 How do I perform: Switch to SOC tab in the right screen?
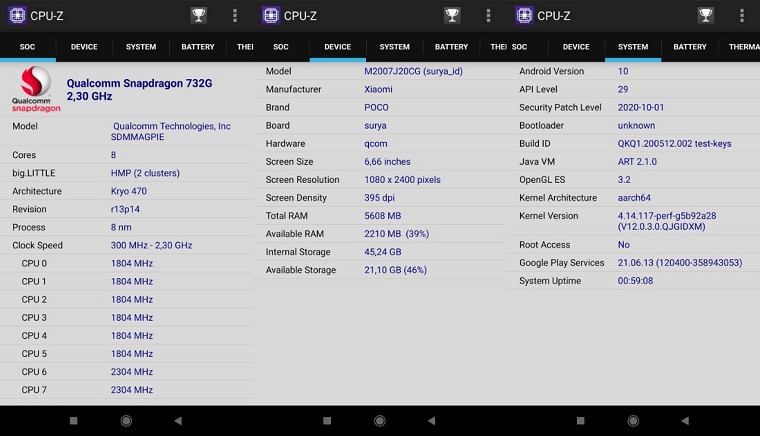click(x=520, y=47)
